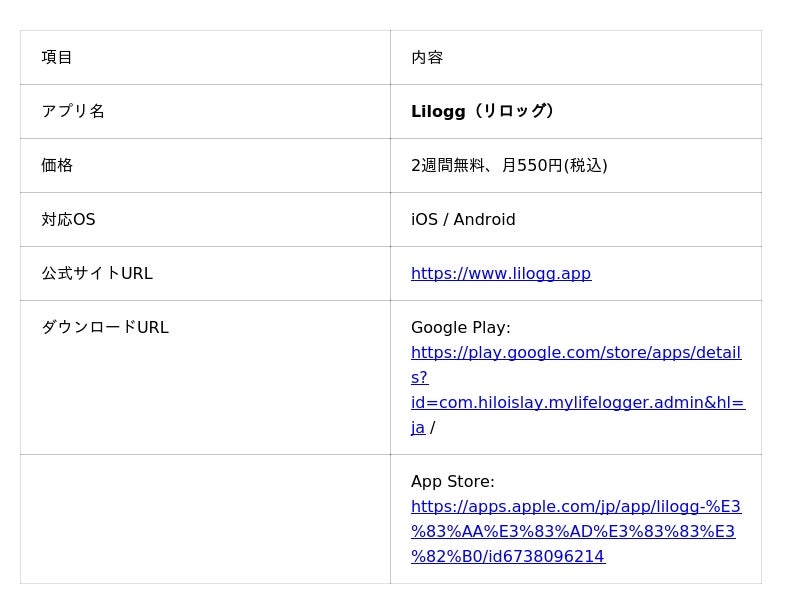This screenshot has height=614, width=800.
Task: Select the 対応OS row label
Action: click(x=68, y=220)
